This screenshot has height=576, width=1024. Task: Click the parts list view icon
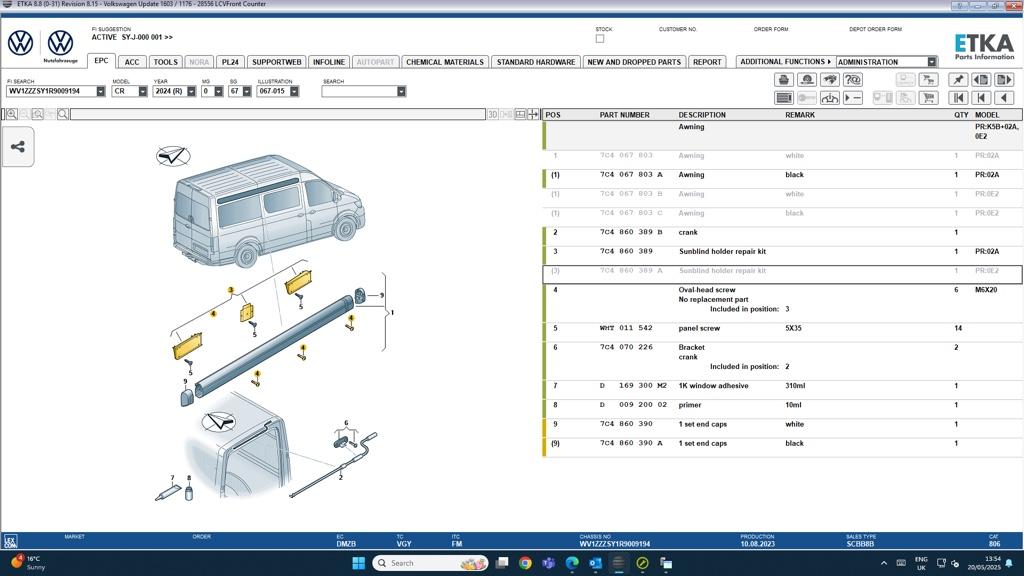point(784,98)
